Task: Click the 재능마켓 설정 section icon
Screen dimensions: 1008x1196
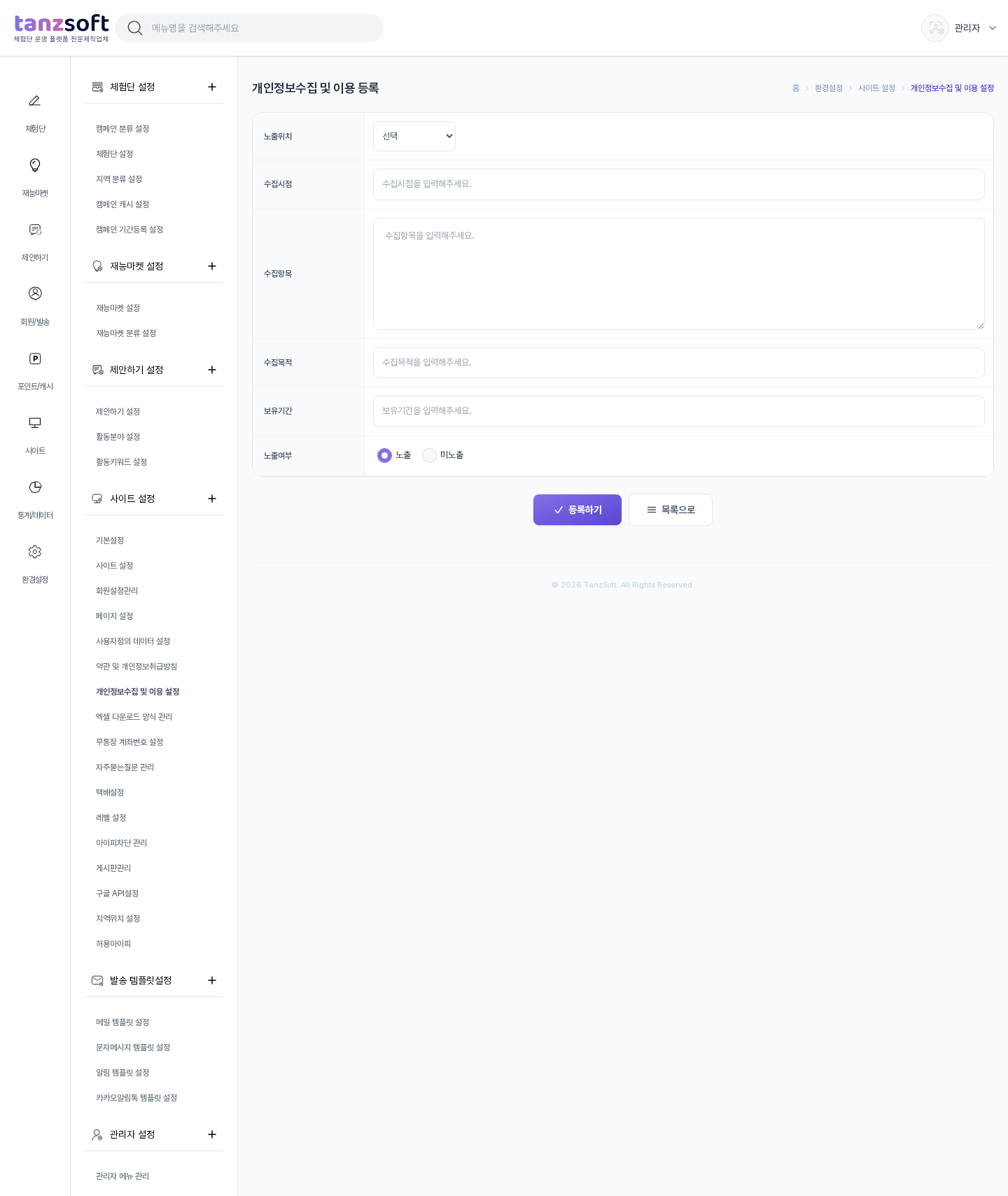Action: pos(97,266)
